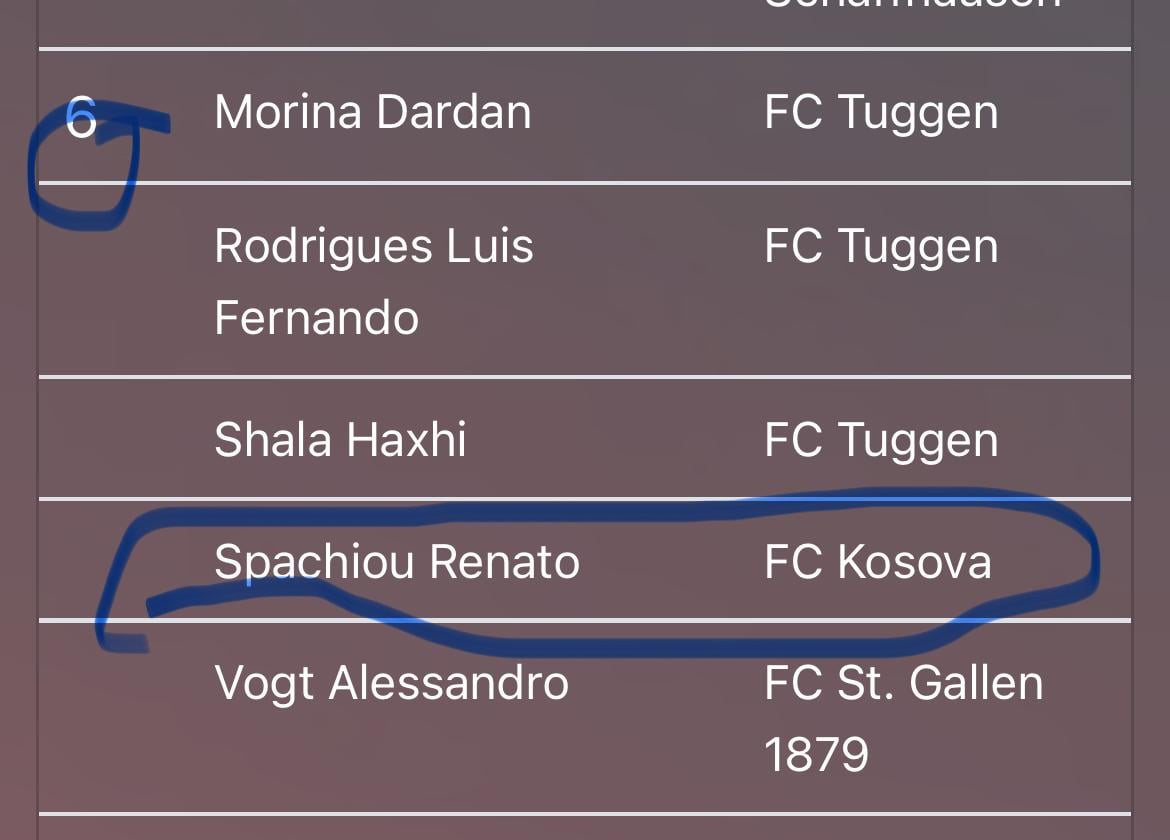The height and width of the screenshot is (840, 1170).
Task: Select the 'Rodrigues Luis' name line
Action: (x=373, y=246)
